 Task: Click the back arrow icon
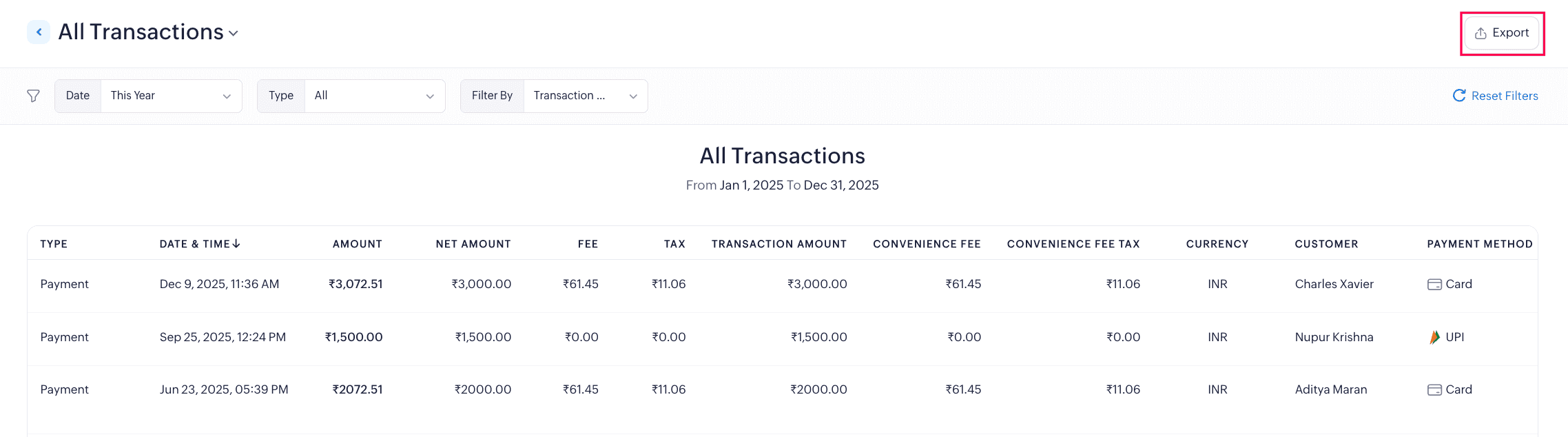pyautogui.click(x=39, y=32)
